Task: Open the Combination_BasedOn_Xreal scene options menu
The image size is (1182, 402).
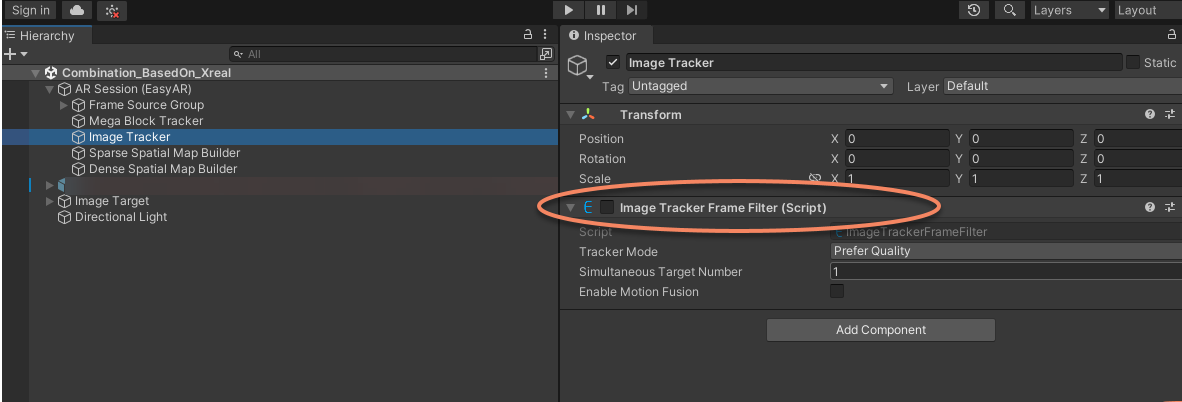Action: pyautogui.click(x=546, y=73)
